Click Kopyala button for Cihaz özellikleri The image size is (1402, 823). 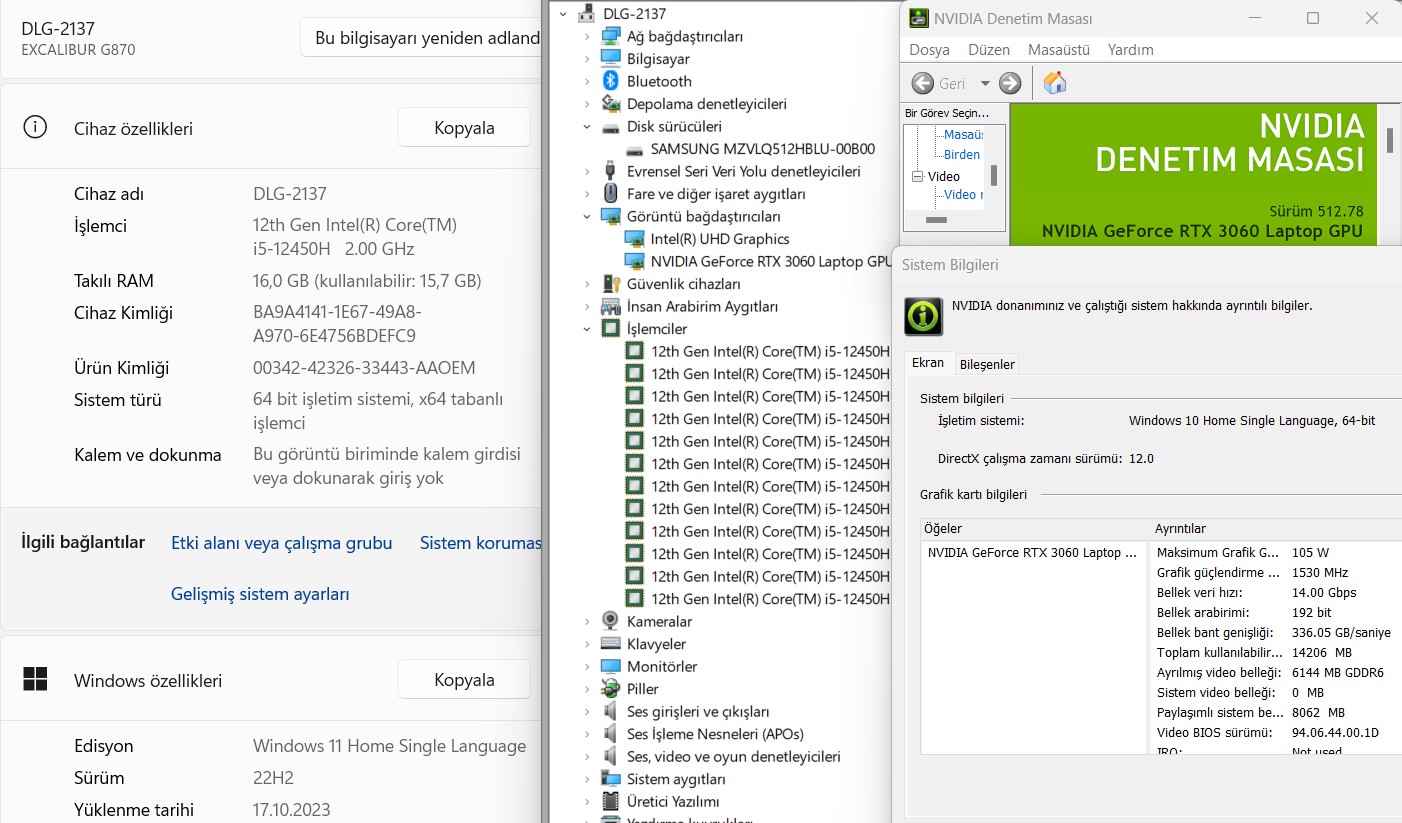(x=464, y=127)
